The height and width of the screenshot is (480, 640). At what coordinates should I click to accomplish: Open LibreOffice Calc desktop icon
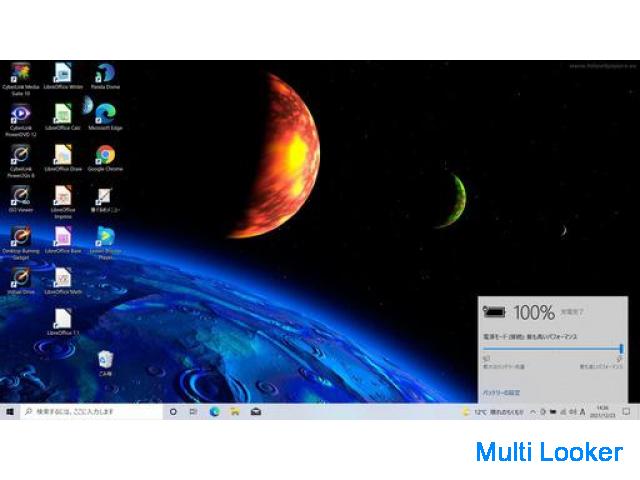(x=62, y=113)
